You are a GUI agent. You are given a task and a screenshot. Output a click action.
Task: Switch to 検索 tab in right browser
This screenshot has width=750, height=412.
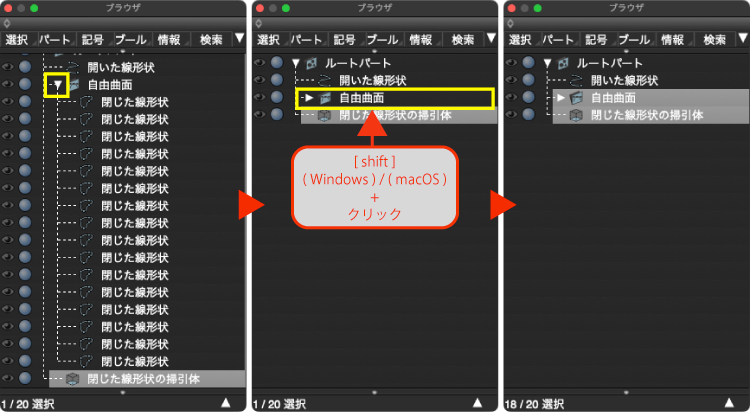[714, 40]
